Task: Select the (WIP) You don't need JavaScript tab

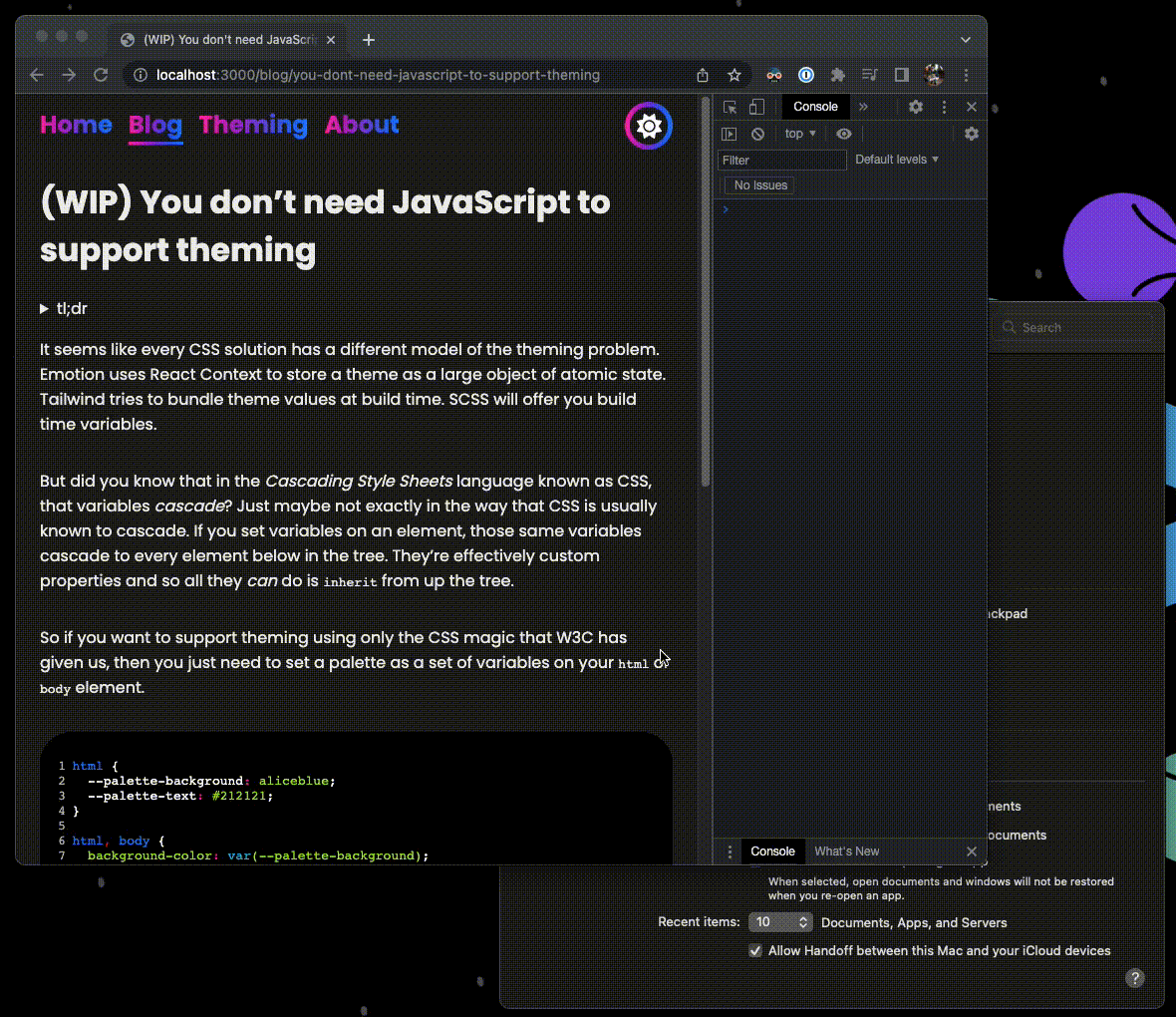Action: pyautogui.click(x=229, y=40)
